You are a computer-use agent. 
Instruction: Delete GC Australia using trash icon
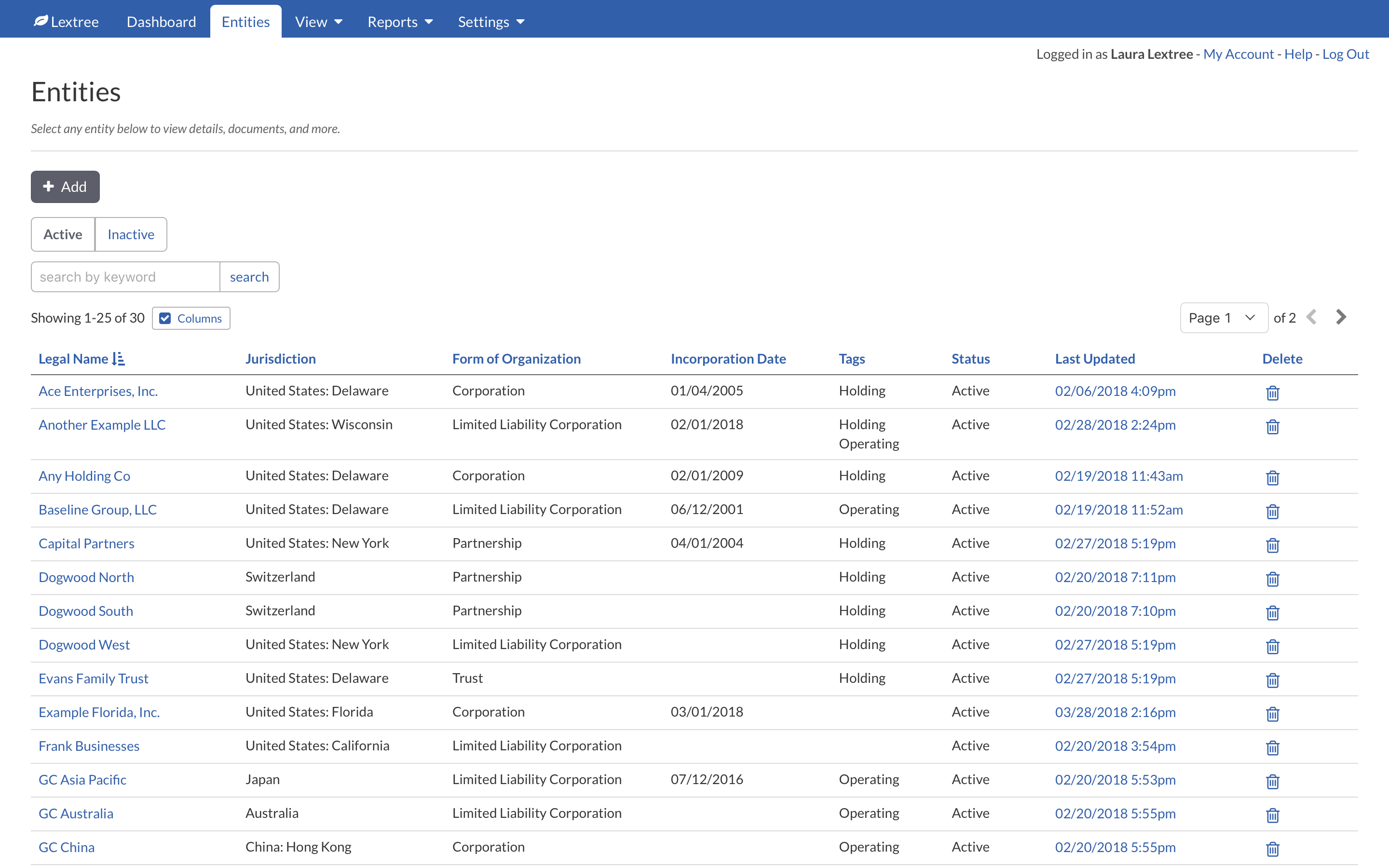click(1272, 815)
